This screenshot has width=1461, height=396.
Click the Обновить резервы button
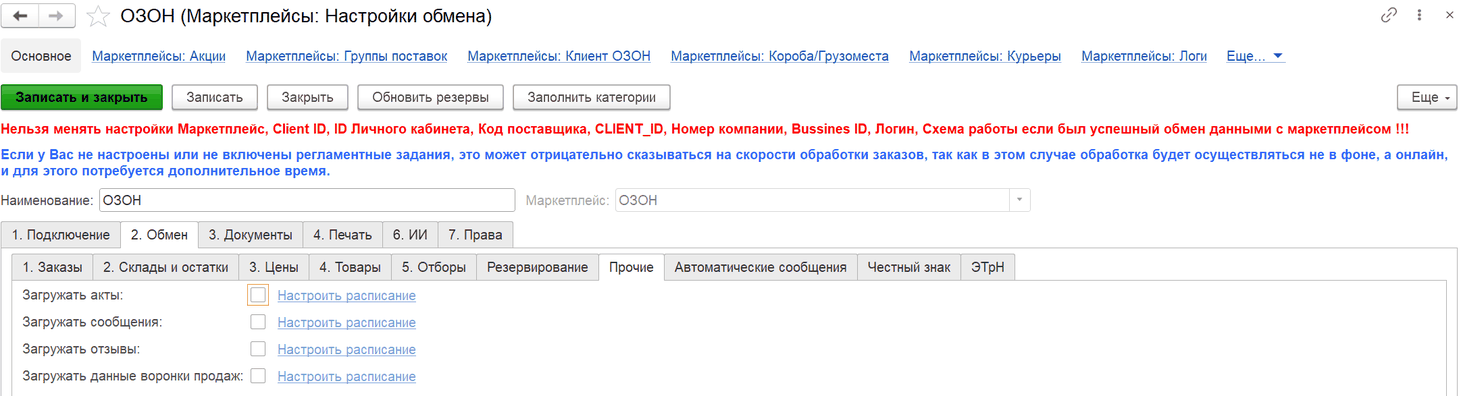pyautogui.click(x=430, y=97)
